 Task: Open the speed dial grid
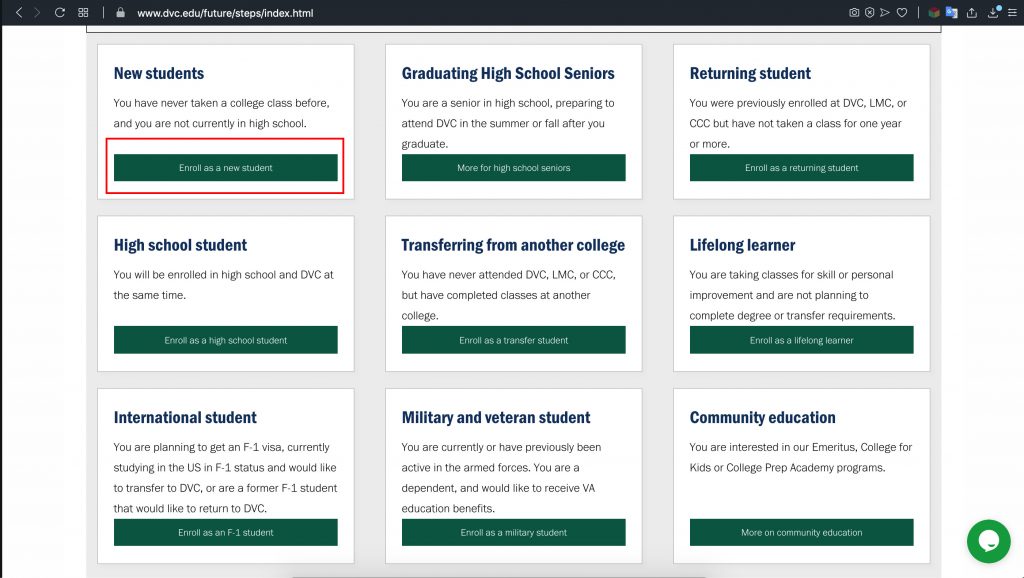pyautogui.click(x=83, y=12)
